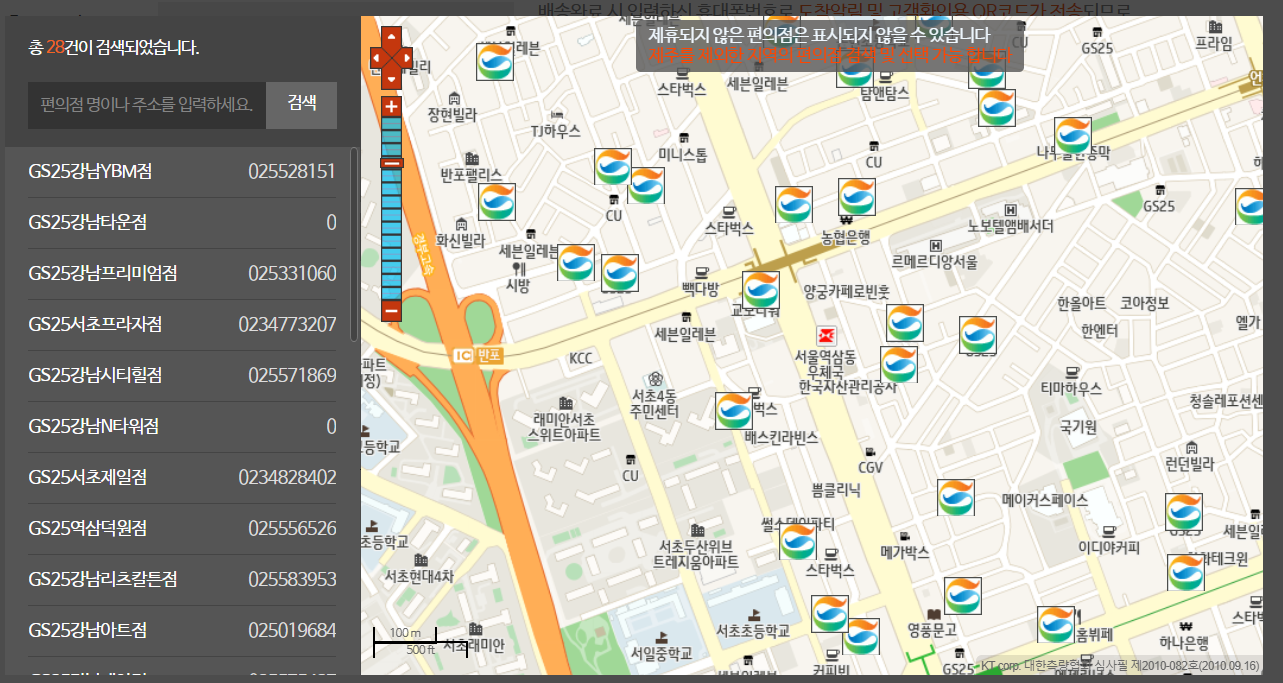Click GS25 marker near 파크원
This screenshot has width=1283, height=683.
[1186, 572]
